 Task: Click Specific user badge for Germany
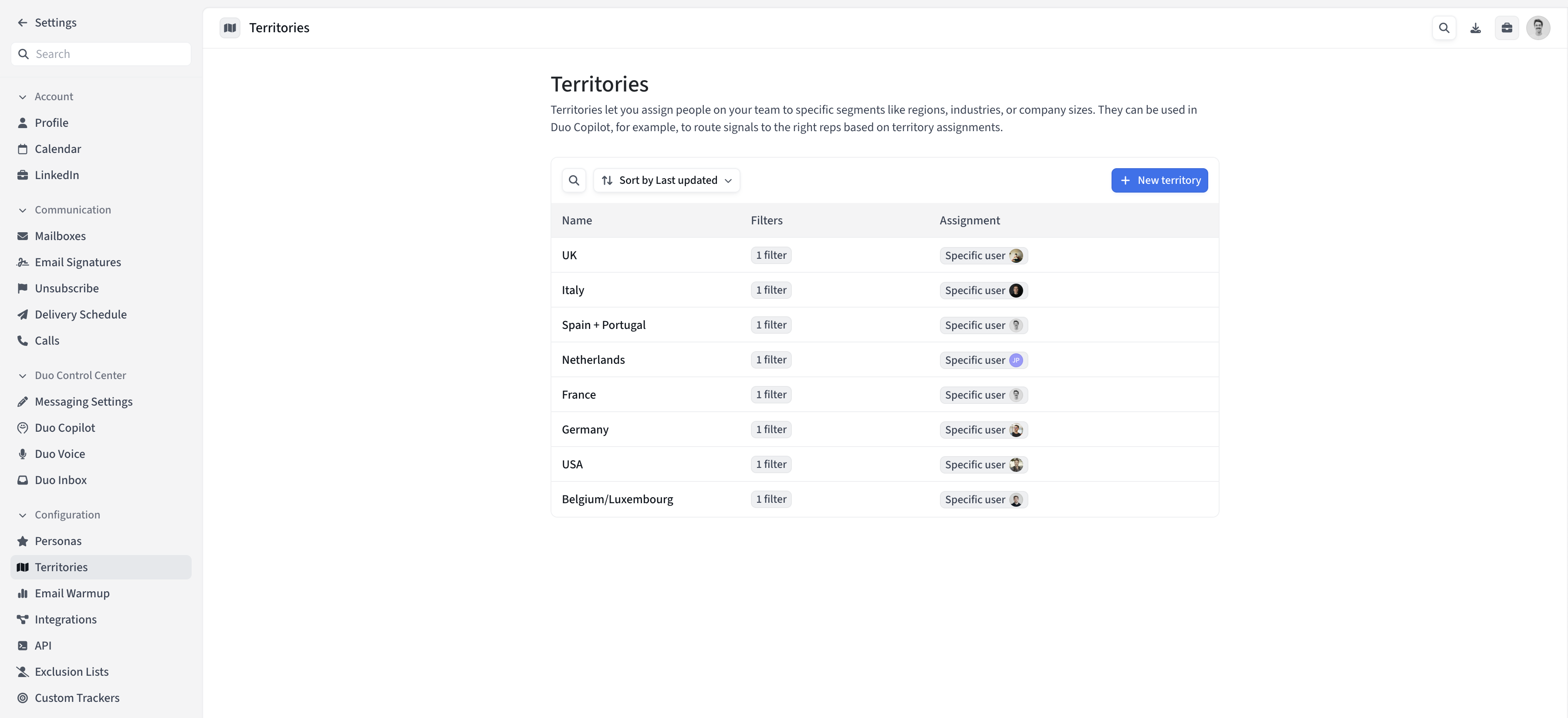(983, 430)
